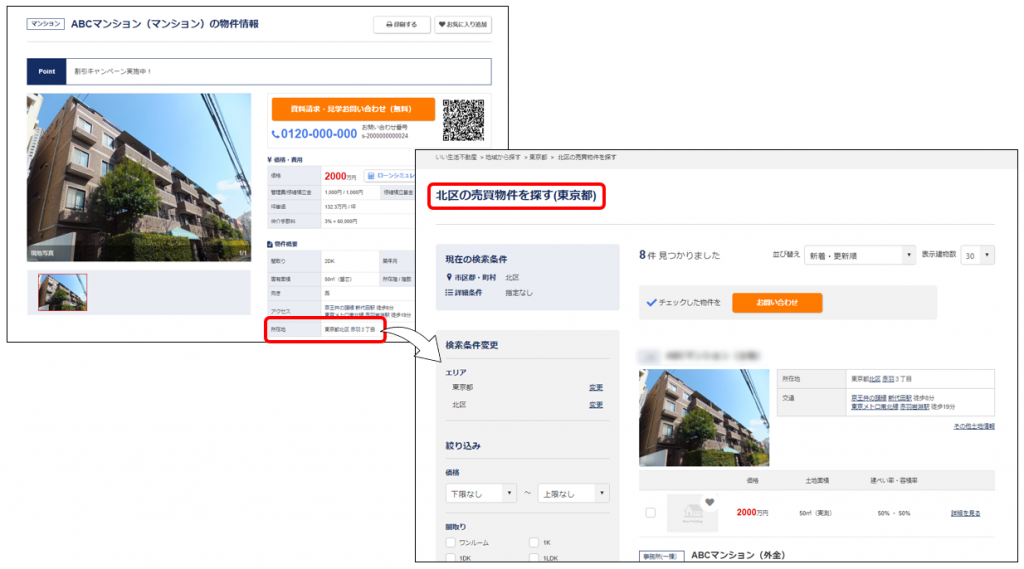Expand the 下限なし minimum price dropdown
Image resolution: width=1024 pixels, height=569 pixels.
pyautogui.click(x=481, y=493)
